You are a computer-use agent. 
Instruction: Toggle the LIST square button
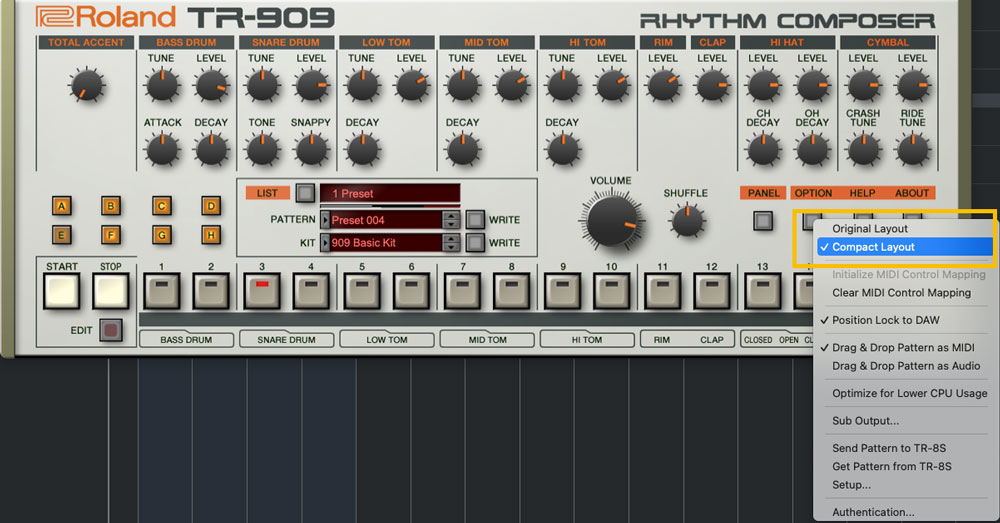coord(305,193)
